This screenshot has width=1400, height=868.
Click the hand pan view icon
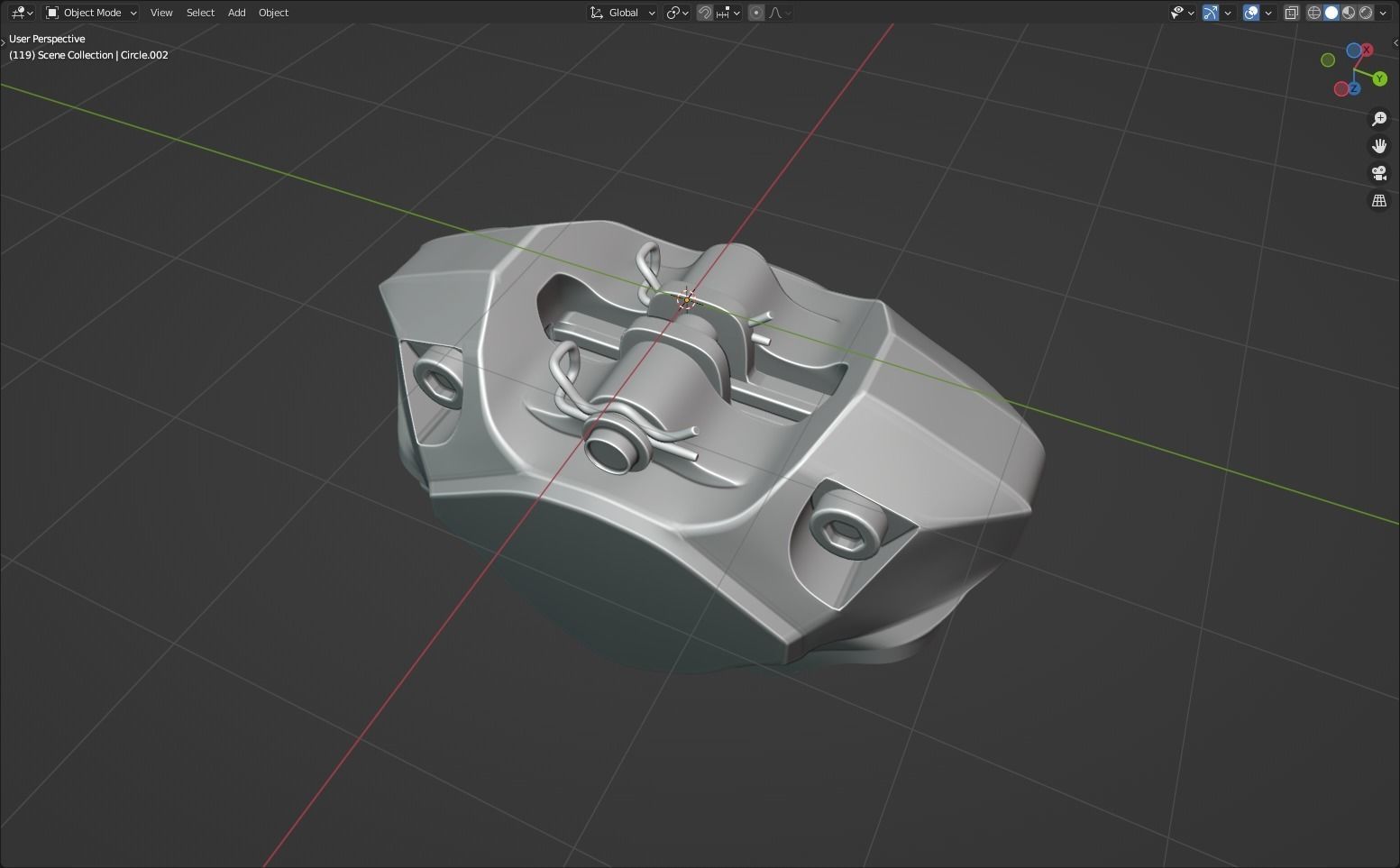pos(1379,145)
